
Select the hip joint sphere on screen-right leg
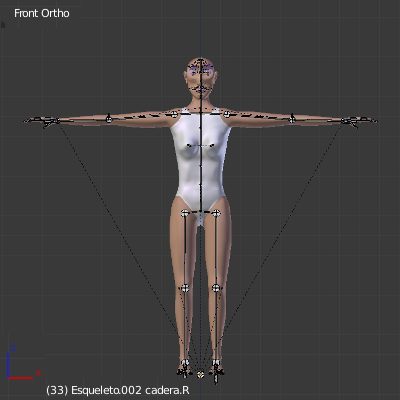pos(216,213)
